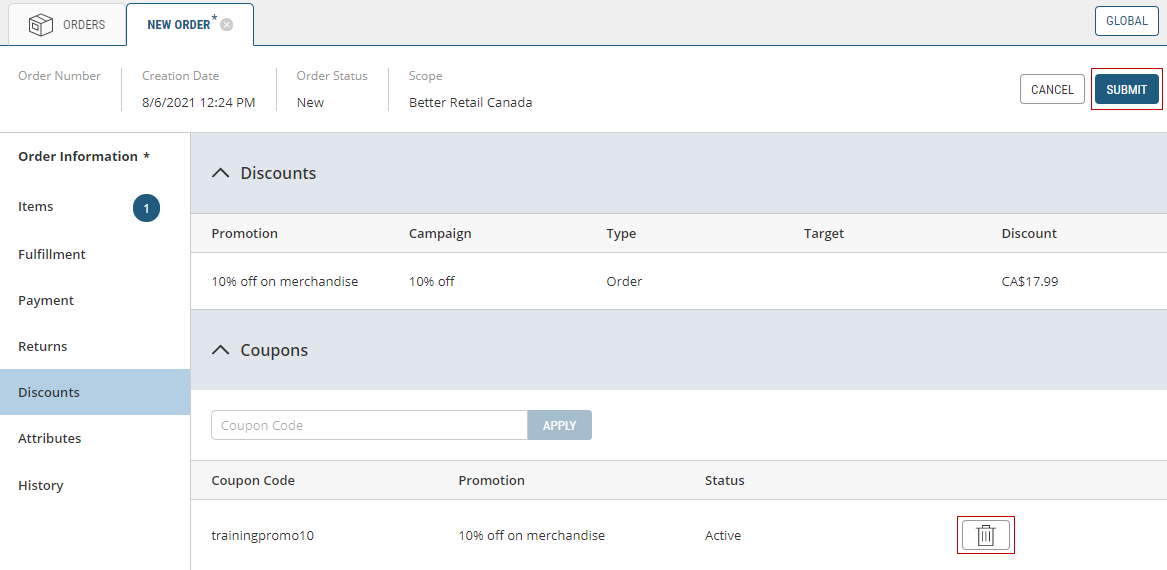Close the New Order tab

click(x=227, y=25)
